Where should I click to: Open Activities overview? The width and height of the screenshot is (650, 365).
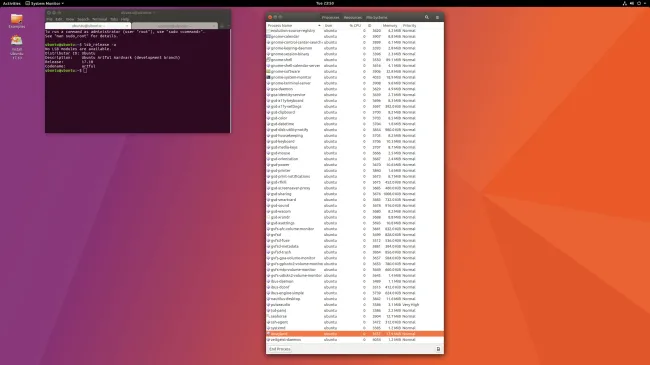[x=12, y=3]
